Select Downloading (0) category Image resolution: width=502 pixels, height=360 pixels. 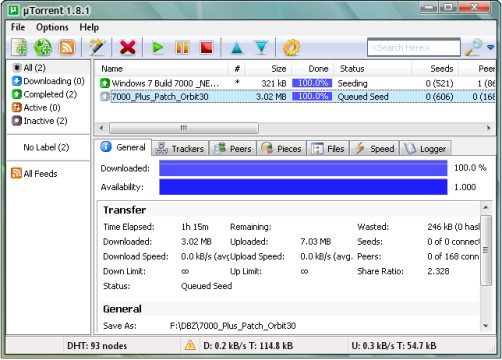point(49,81)
